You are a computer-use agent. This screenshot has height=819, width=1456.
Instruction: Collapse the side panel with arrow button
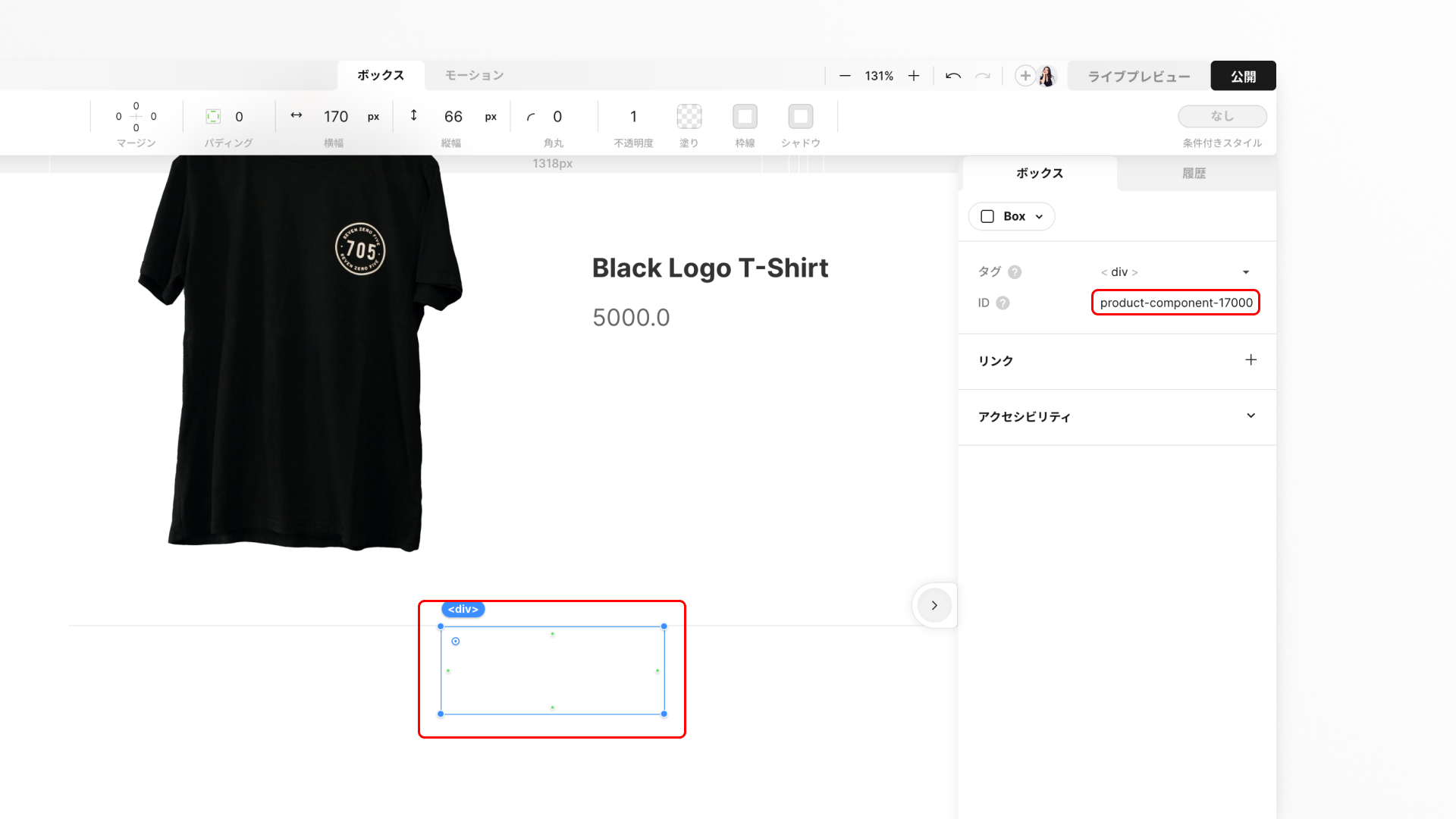click(x=934, y=605)
